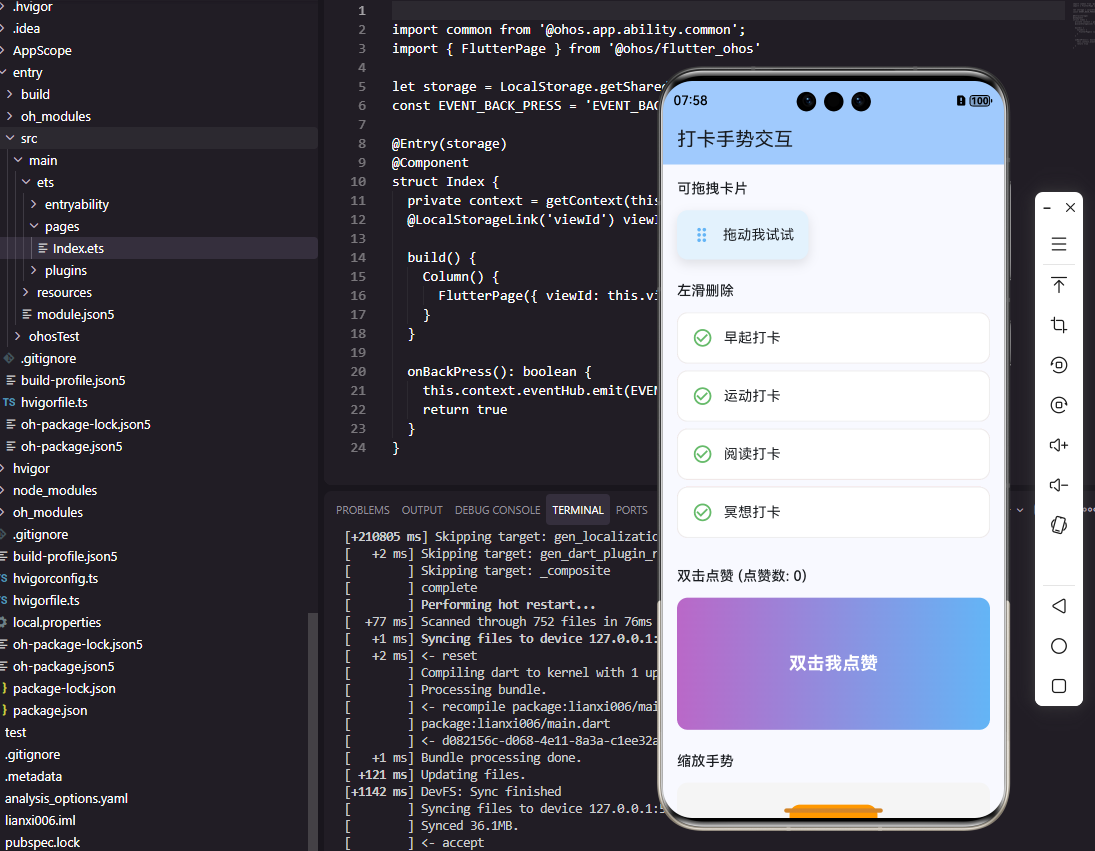Open module.json5 in the explorer
Screen dimensions: 1095x851
(x=75, y=315)
